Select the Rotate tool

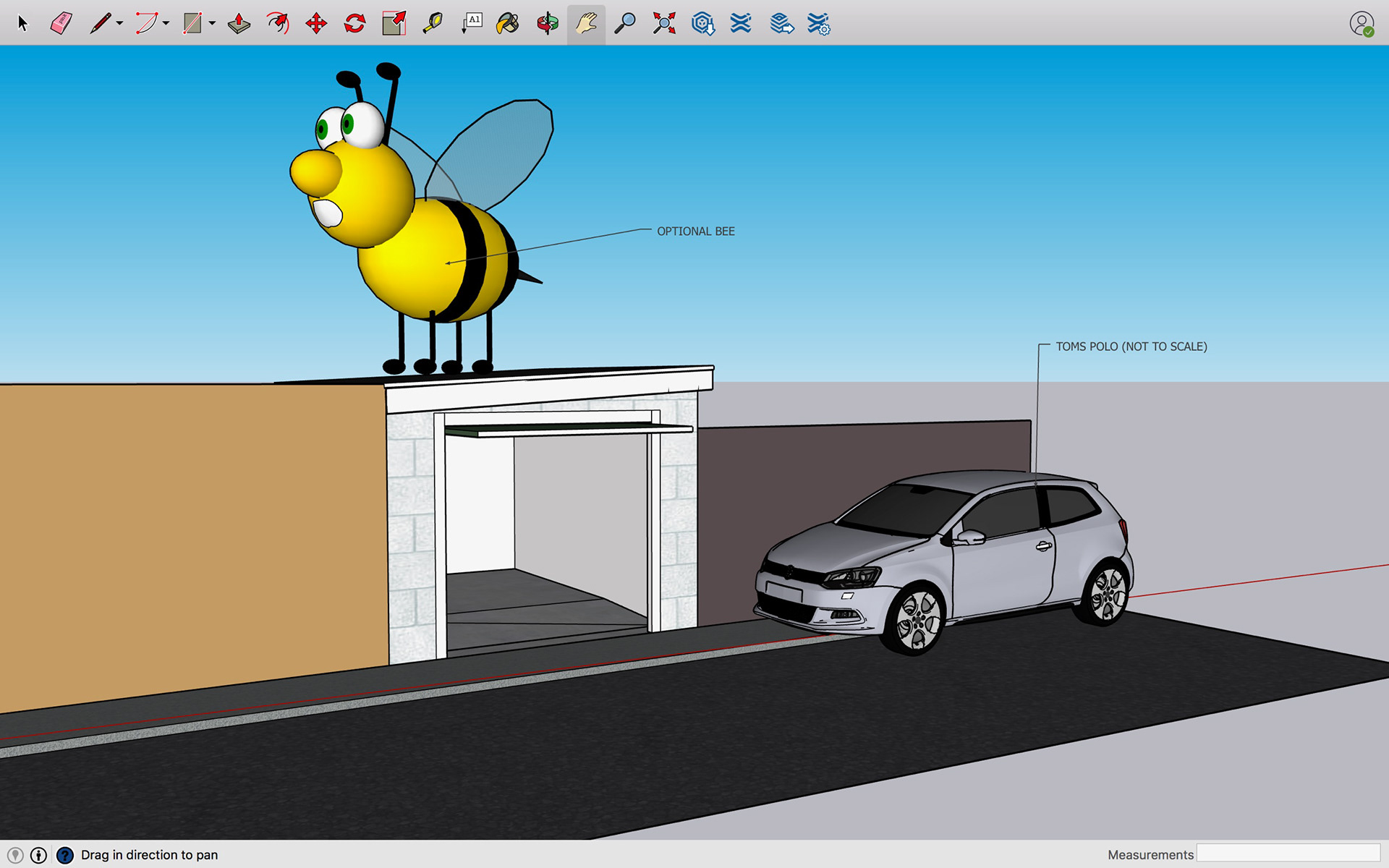354,24
